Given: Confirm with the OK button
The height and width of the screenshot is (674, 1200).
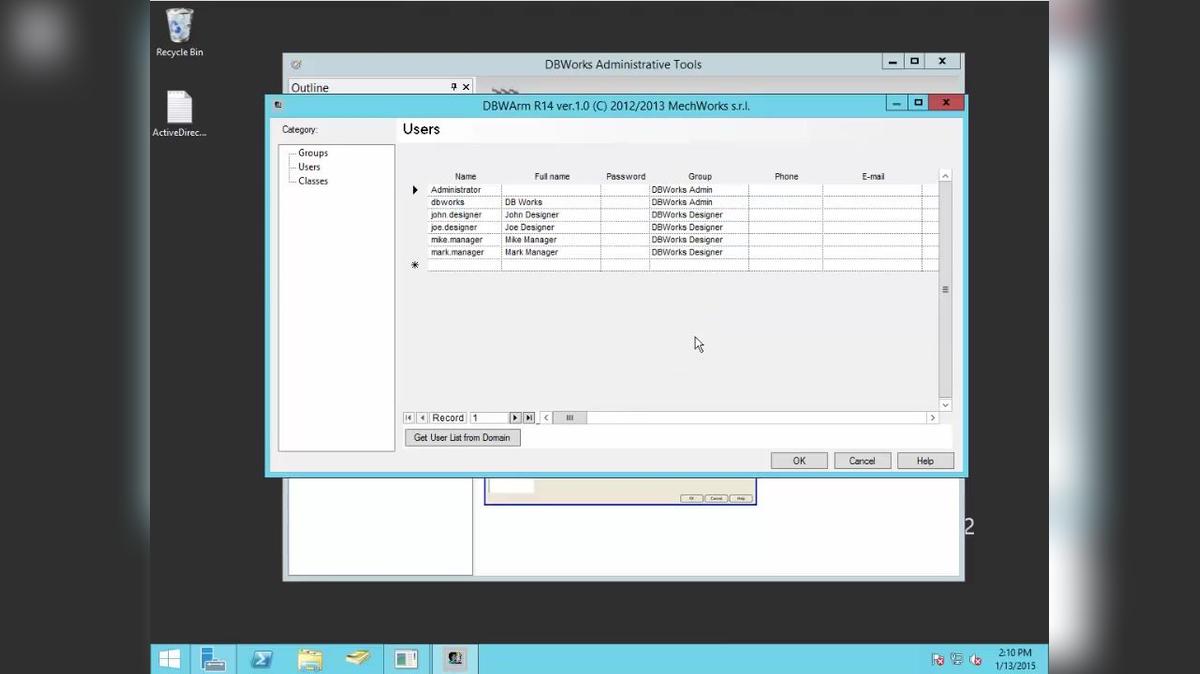Looking at the screenshot, I should click(799, 461).
